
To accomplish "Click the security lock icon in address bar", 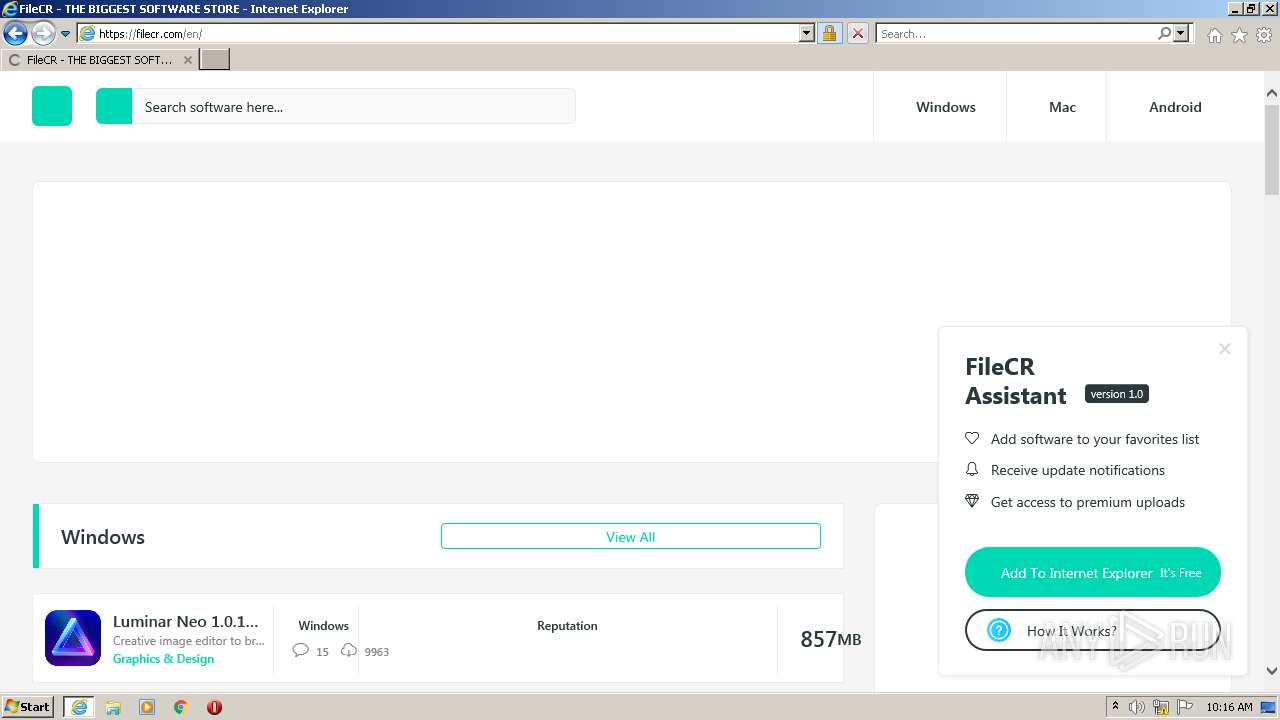I will coord(829,34).
